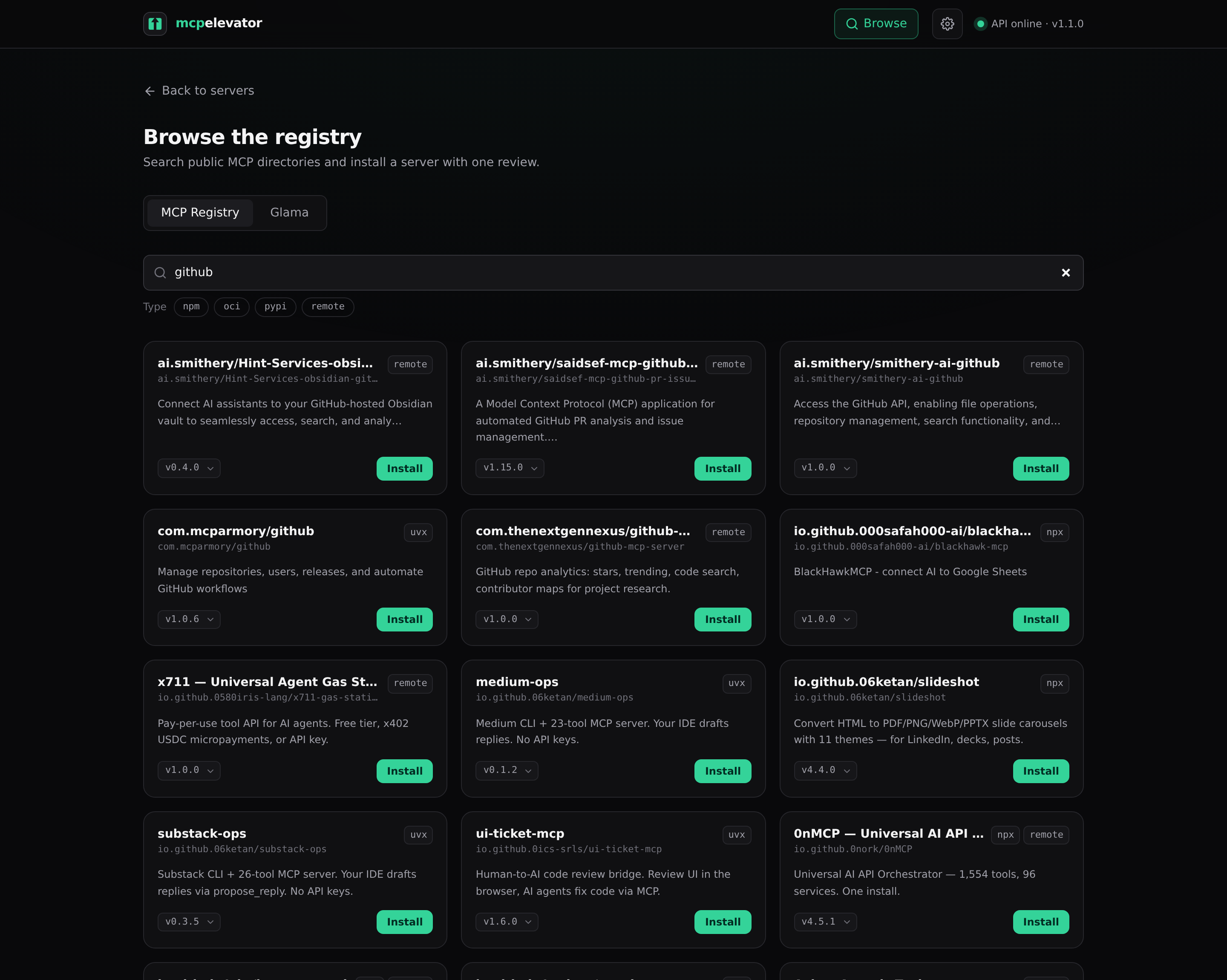Screen dimensions: 1227x980
Task: Install ai.smithery/Hint-Services-obsidian server
Action: coord(405,469)
